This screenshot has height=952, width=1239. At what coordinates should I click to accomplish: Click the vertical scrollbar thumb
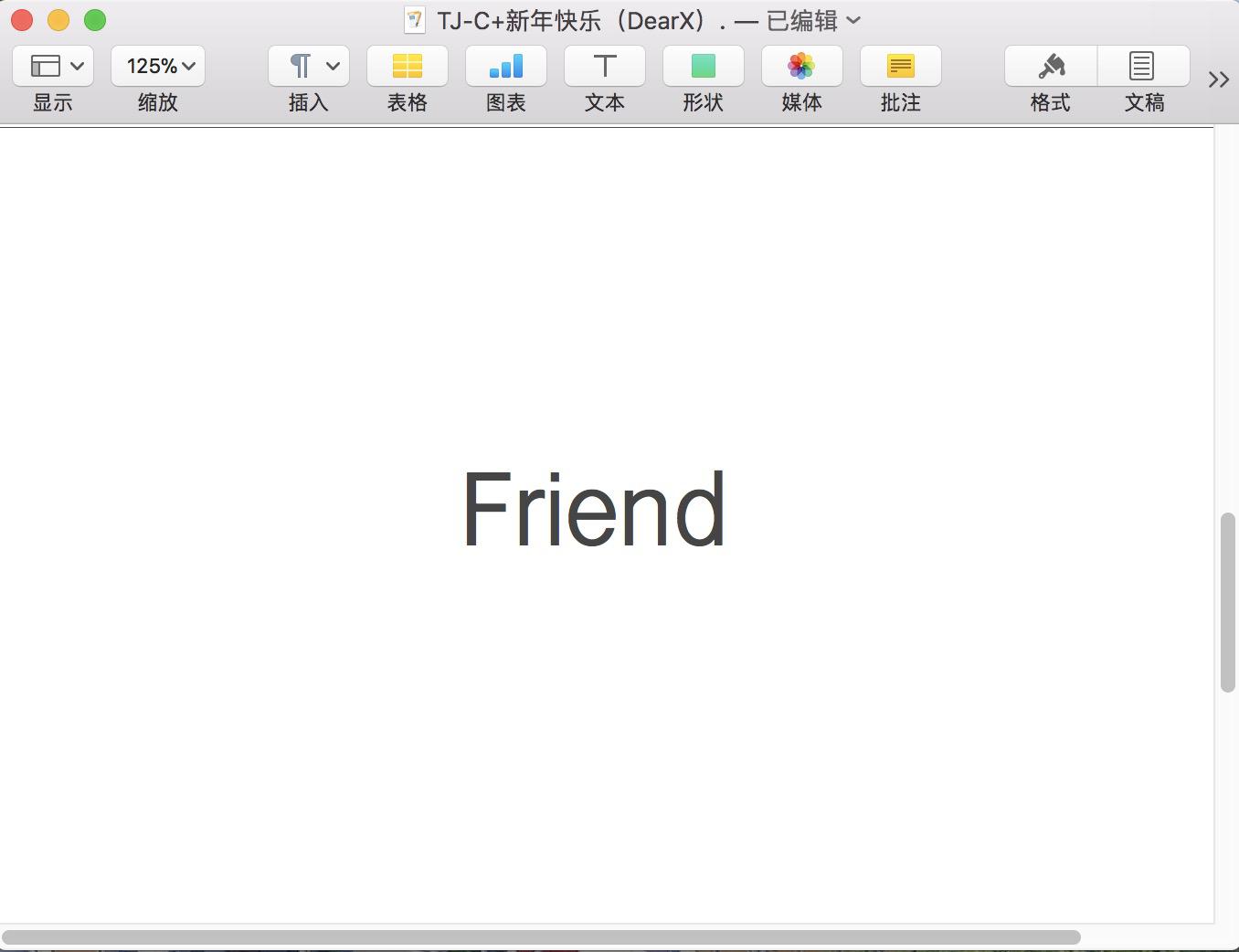[1228, 603]
